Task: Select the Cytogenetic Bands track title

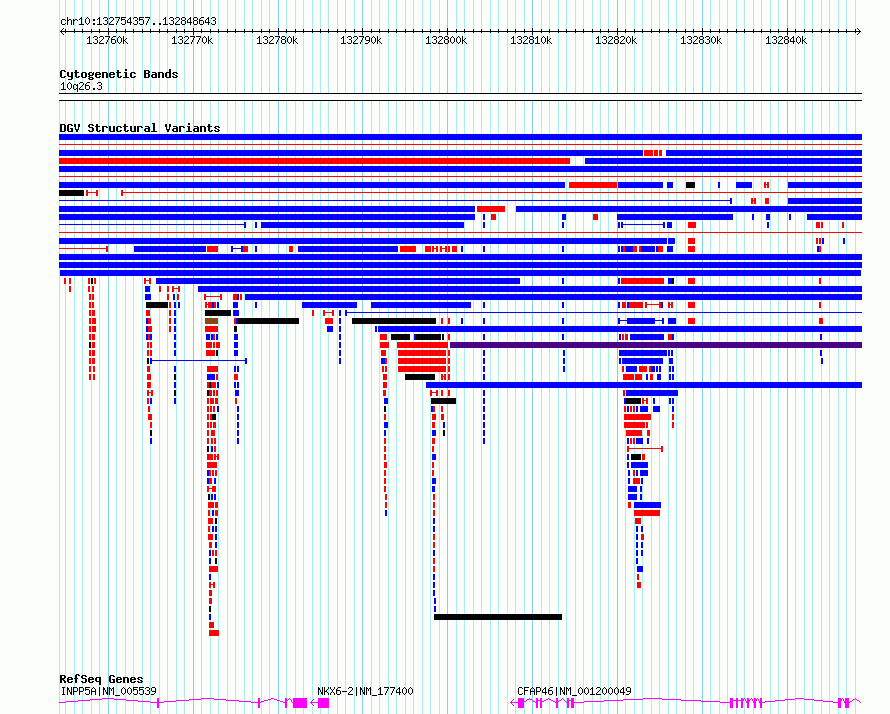Action: 119,74
